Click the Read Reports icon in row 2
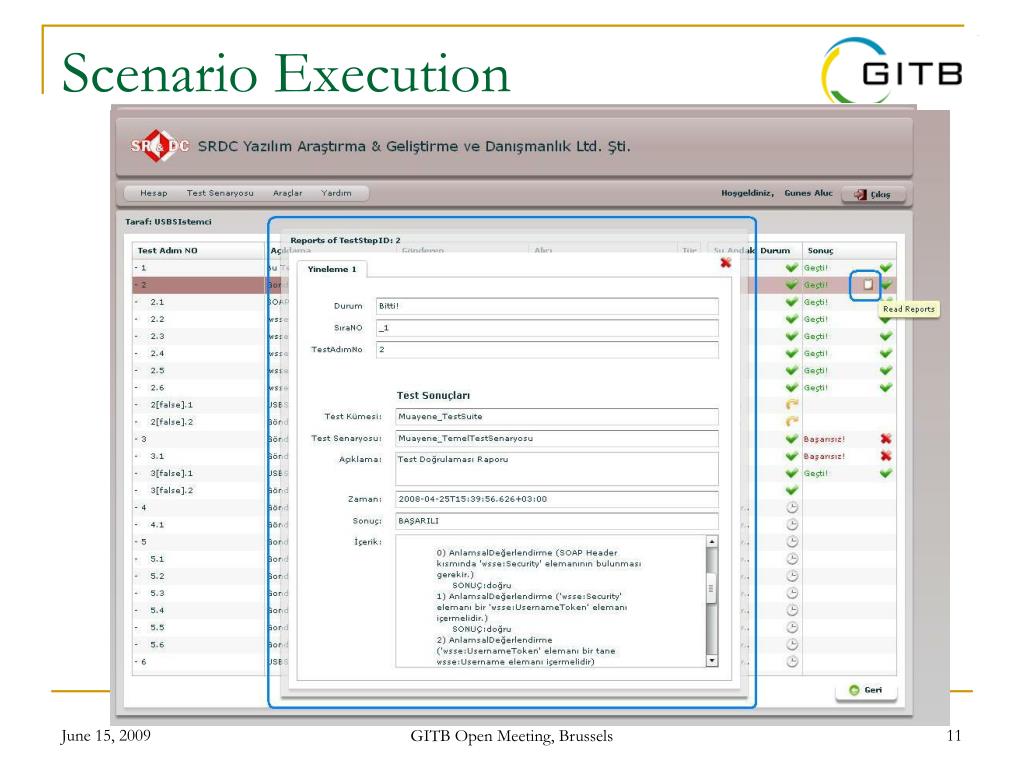1024x768 pixels. click(867, 285)
